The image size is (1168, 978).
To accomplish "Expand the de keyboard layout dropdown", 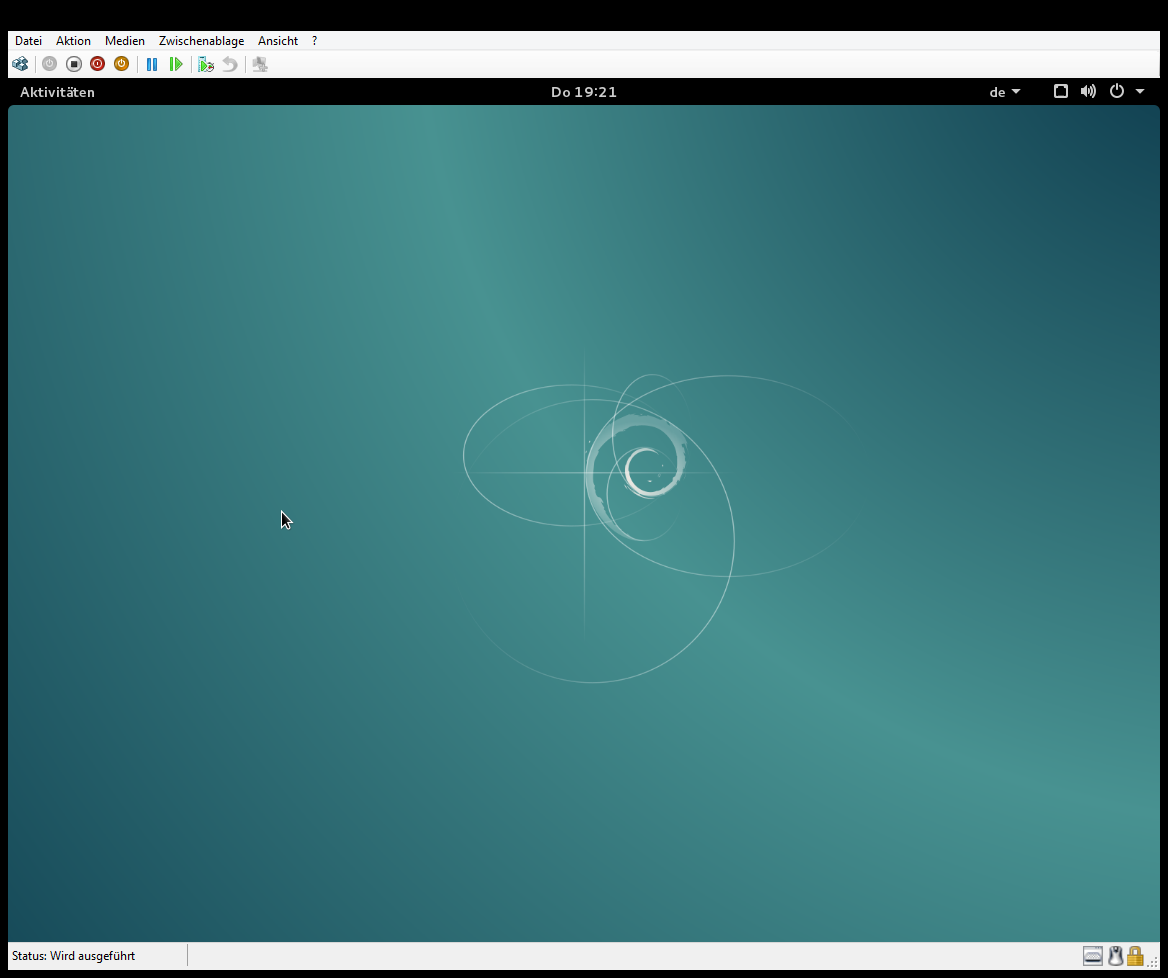I will pyautogui.click(x=1004, y=92).
